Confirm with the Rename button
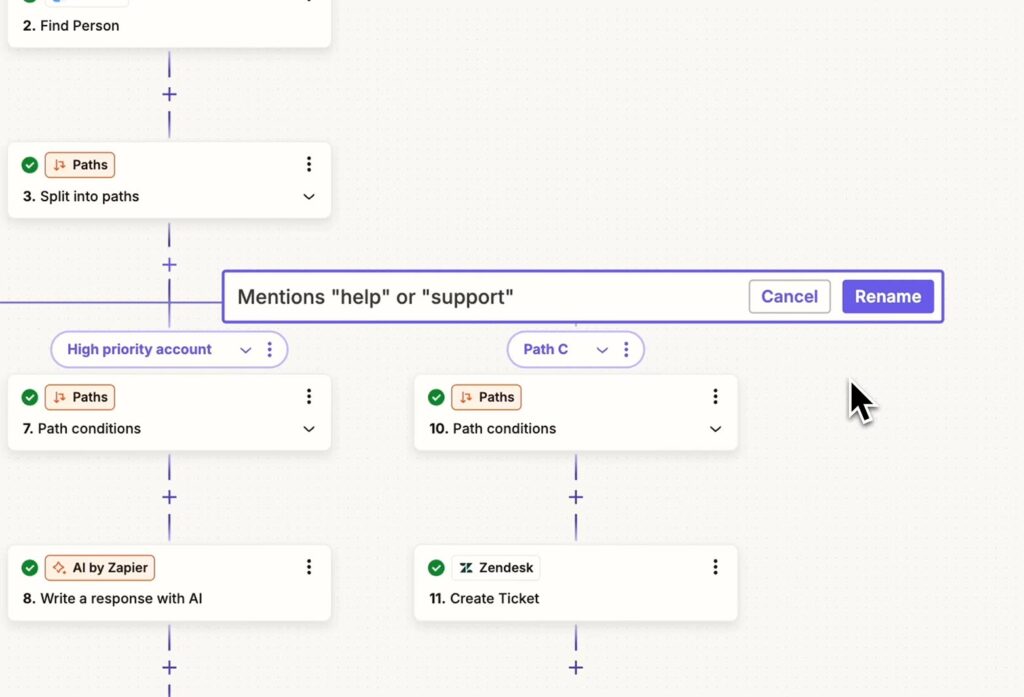1024x697 pixels. pos(888,297)
